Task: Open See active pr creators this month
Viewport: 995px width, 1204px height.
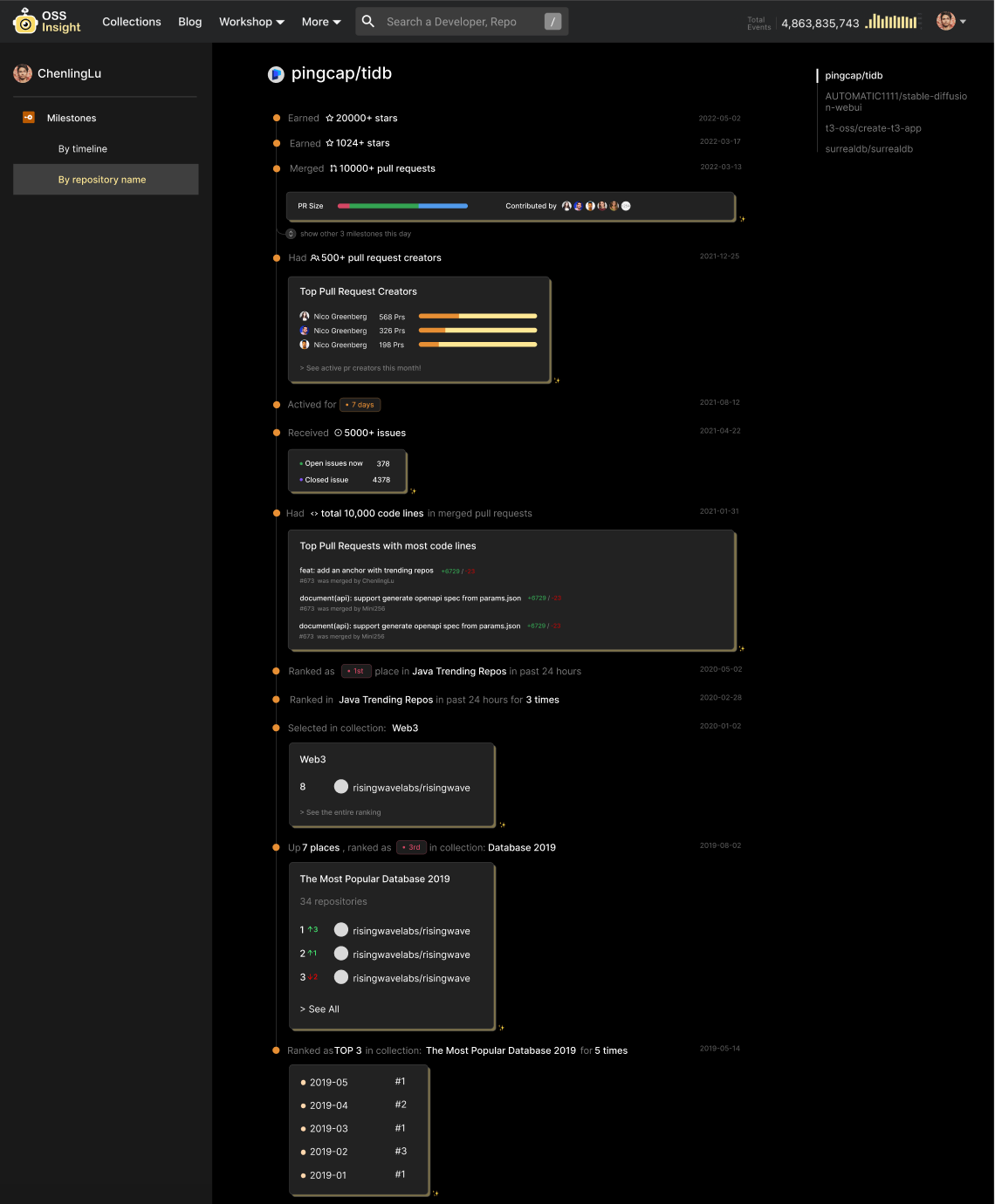Action: click(360, 368)
